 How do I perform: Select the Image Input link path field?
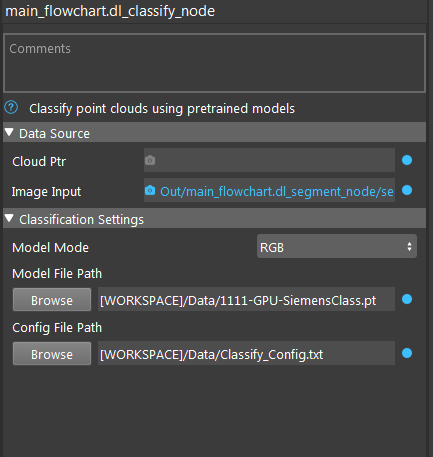[269, 190]
